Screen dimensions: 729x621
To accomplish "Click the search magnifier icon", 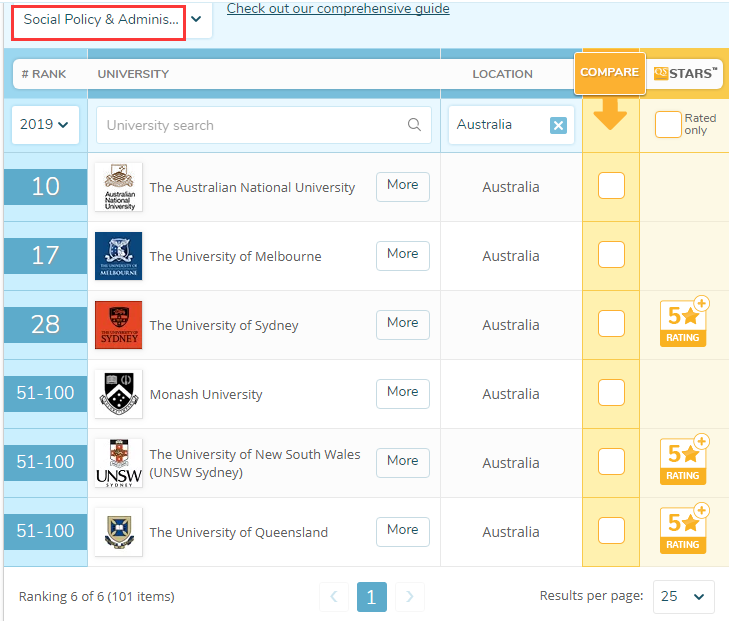I will (x=414, y=125).
